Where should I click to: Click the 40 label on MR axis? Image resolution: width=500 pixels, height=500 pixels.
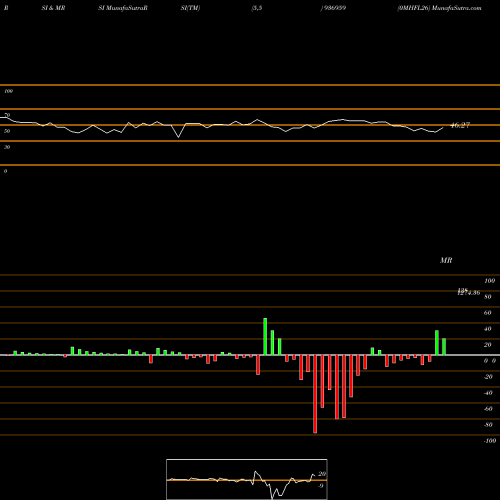point(488,329)
